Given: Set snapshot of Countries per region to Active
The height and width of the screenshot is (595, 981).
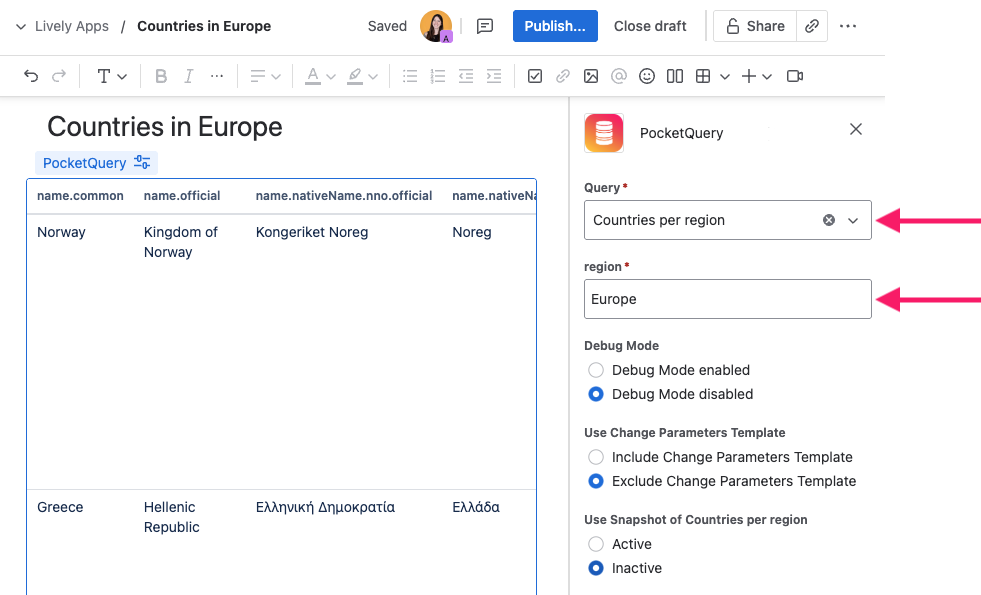Looking at the screenshot, I should [596, 544].
